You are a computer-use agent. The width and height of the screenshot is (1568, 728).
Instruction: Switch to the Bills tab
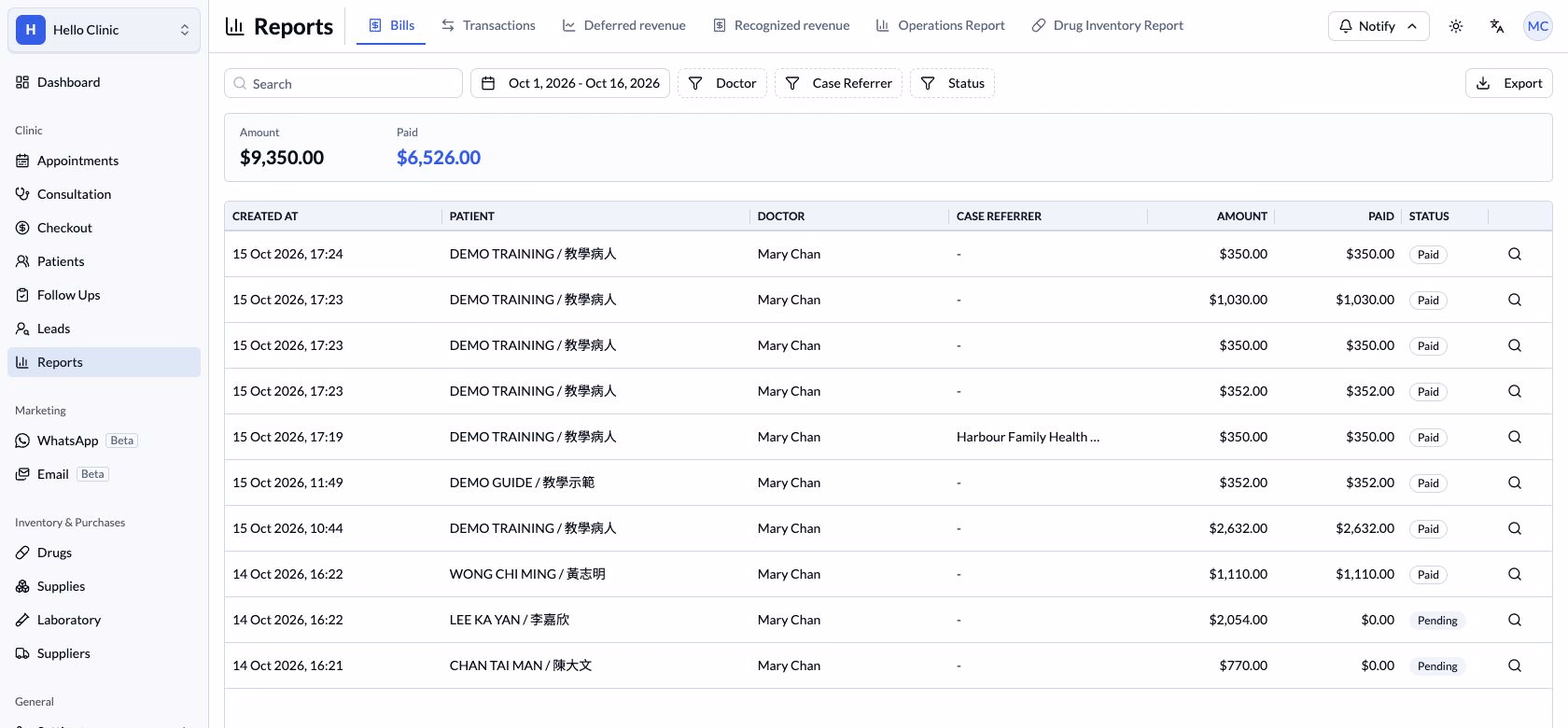coord(391,25)
